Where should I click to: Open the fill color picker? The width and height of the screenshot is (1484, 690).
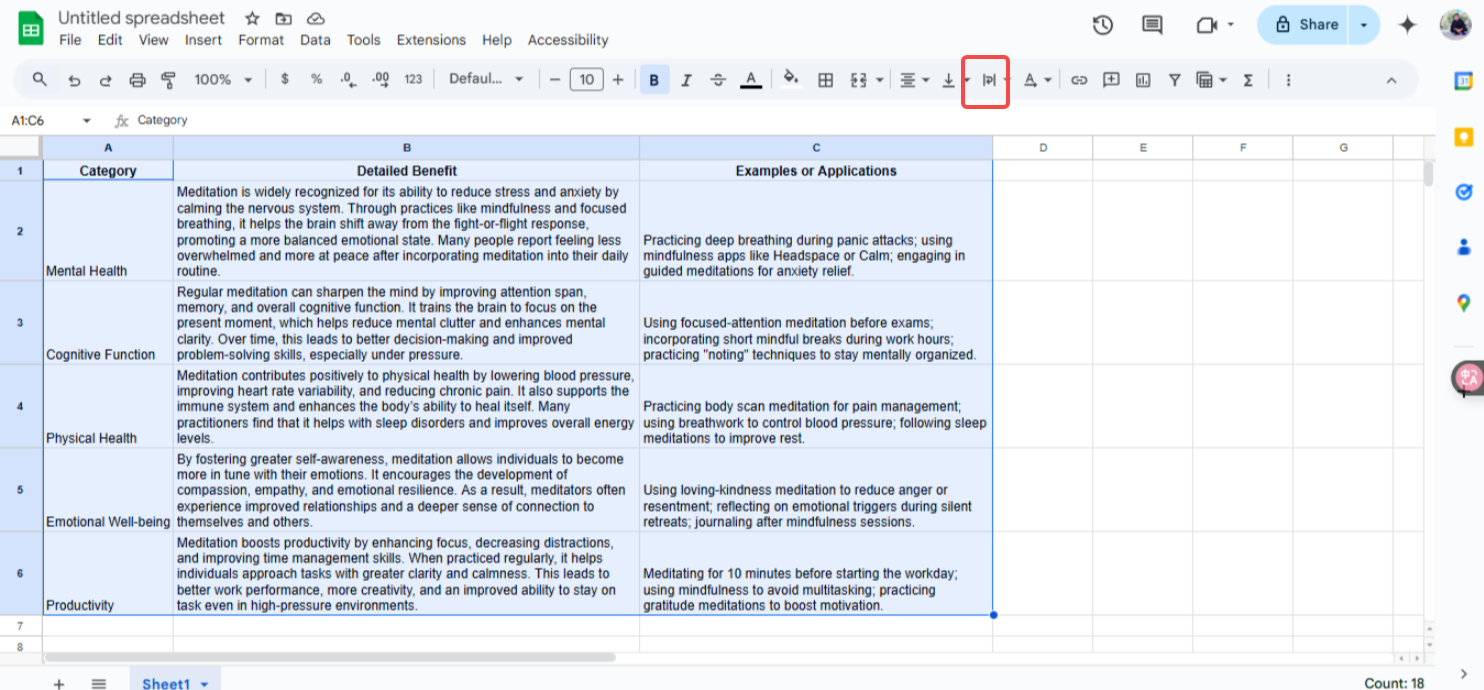pyautogui.click(x=791, y=80)
